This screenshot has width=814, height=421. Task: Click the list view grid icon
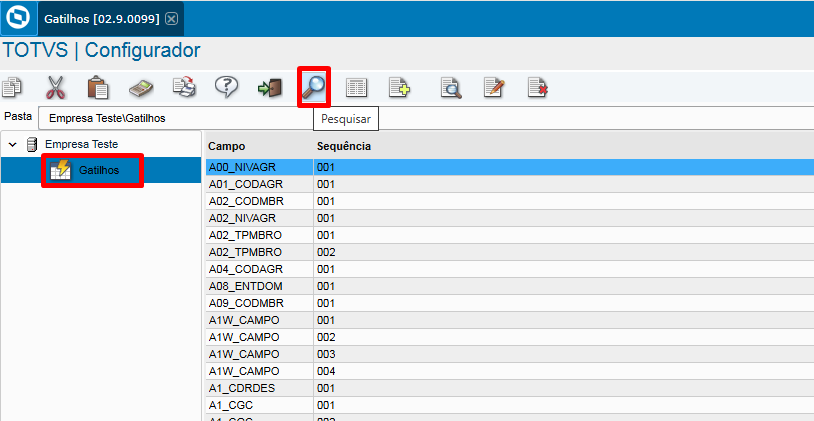point(356,88)
